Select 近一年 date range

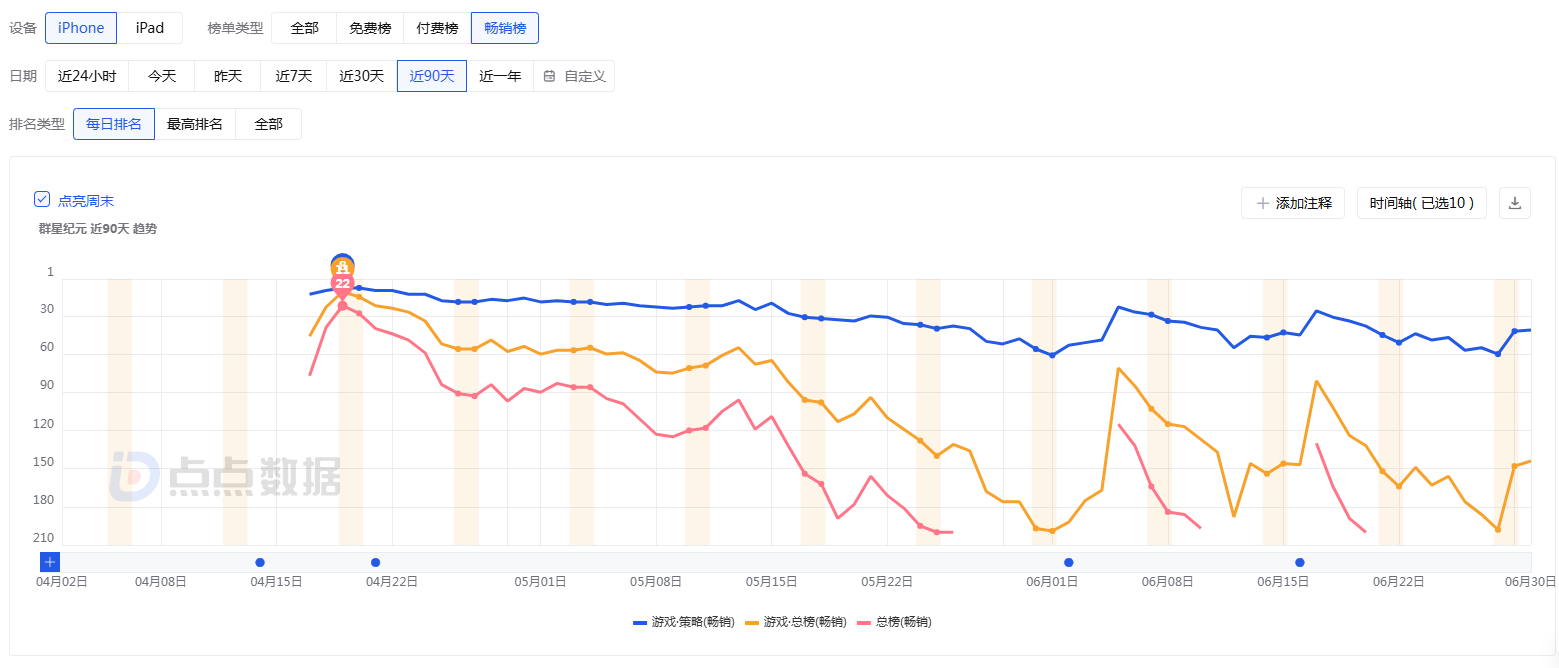[499, 76]
